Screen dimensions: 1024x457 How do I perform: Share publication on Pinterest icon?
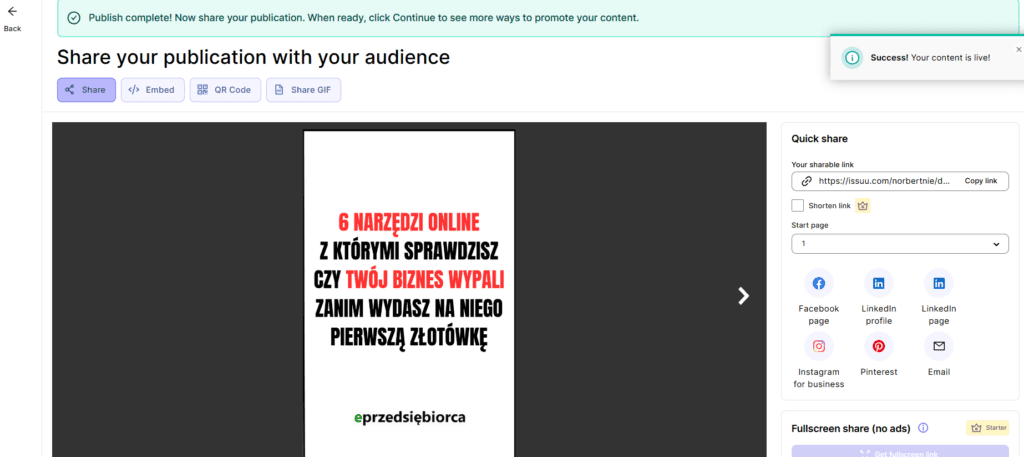pos(878,346)
